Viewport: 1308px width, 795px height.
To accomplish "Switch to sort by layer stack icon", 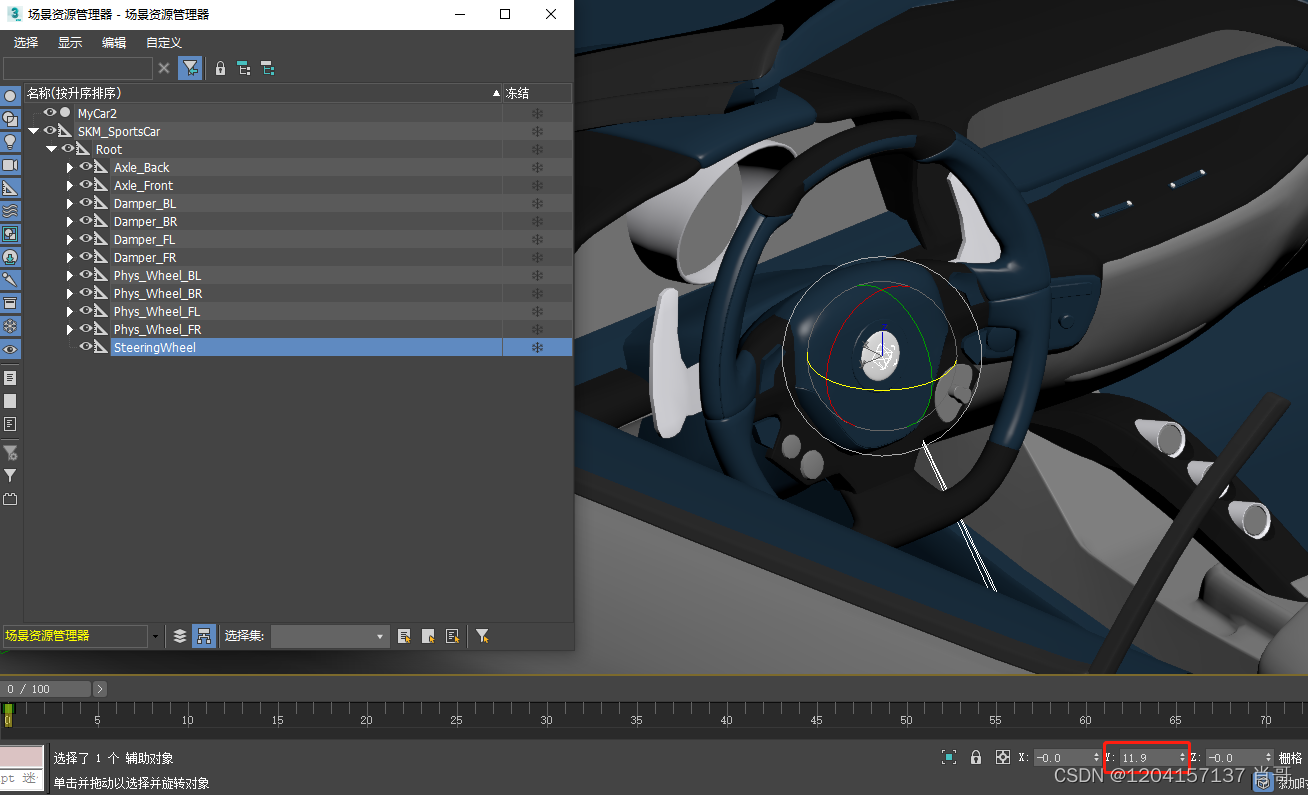I will tap(180, 636).
